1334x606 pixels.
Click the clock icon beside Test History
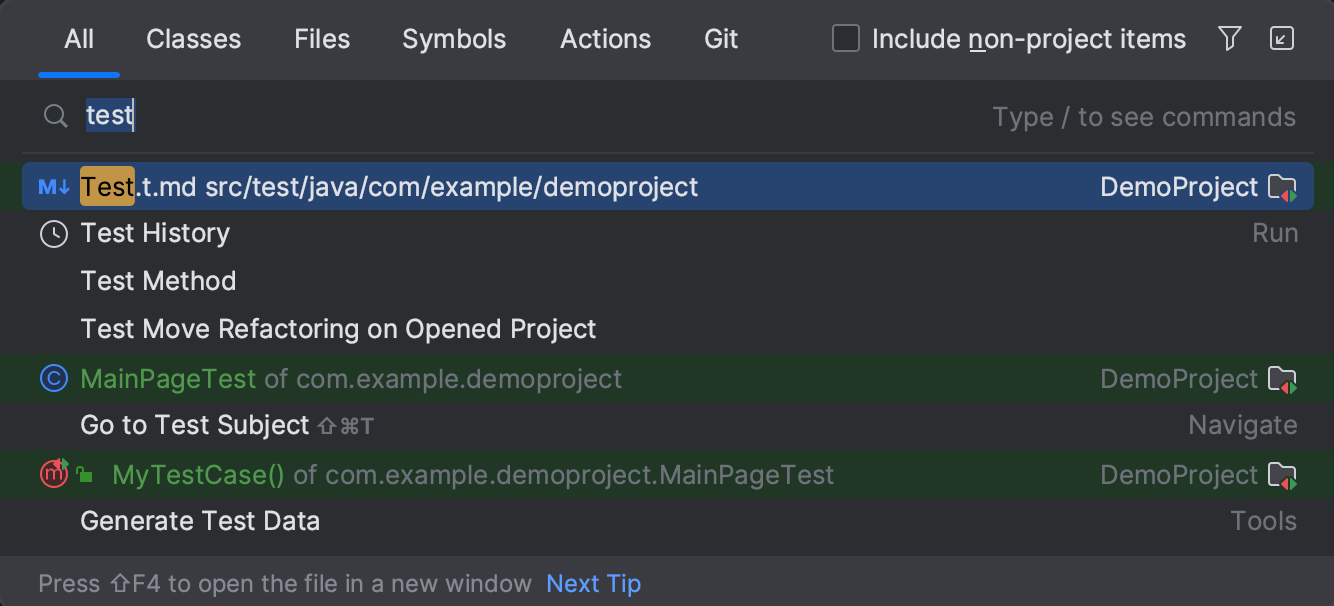(53, 234)
